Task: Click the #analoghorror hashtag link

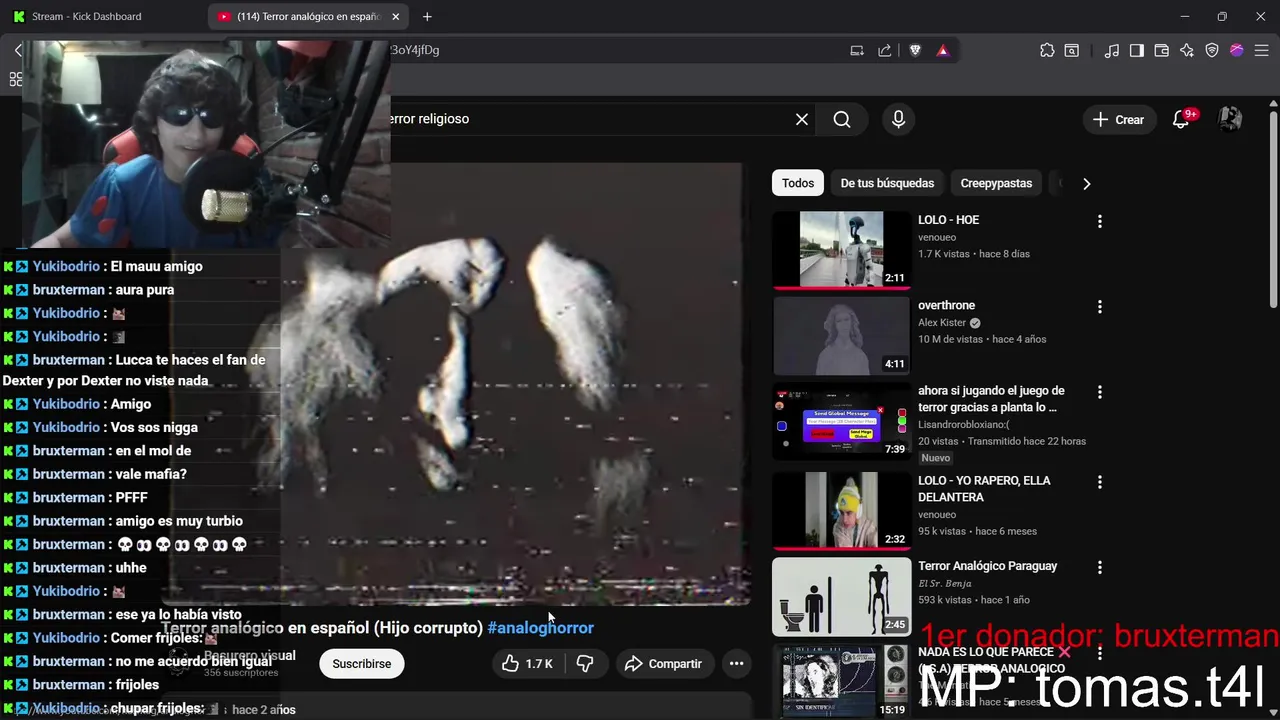Action: point(541,628)
